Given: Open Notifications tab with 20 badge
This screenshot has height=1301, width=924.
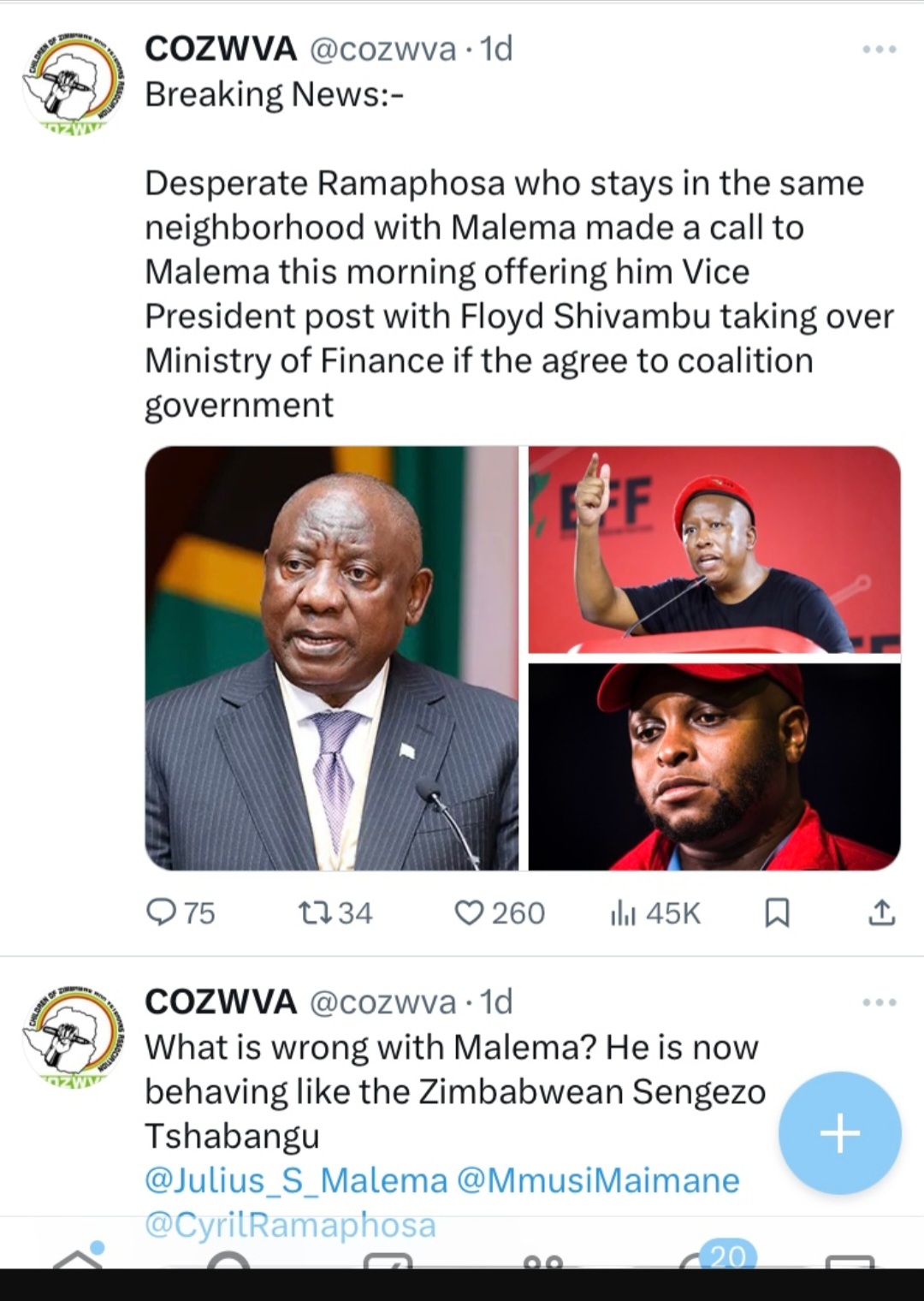Looking at the screenshot, I should pos(710,1259).
